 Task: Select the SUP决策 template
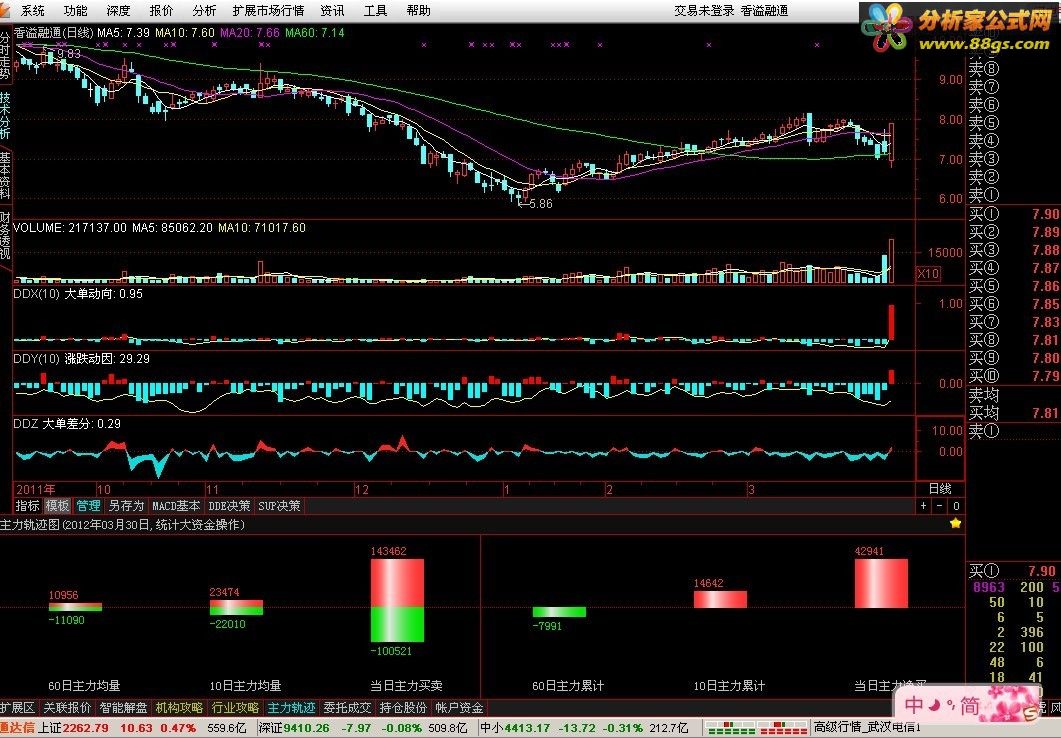coord(279,505)
